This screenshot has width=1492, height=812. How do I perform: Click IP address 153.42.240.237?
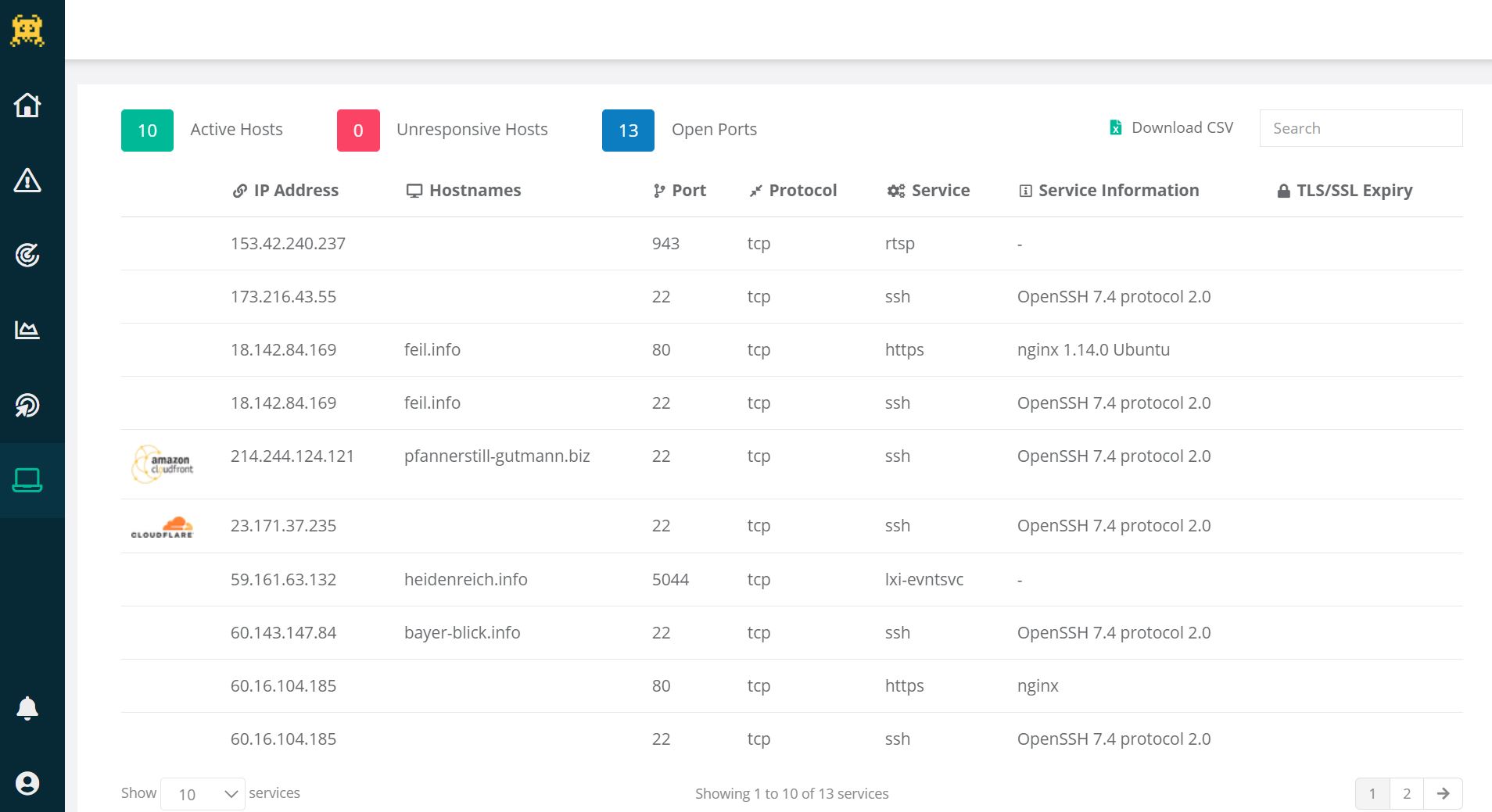288,244
